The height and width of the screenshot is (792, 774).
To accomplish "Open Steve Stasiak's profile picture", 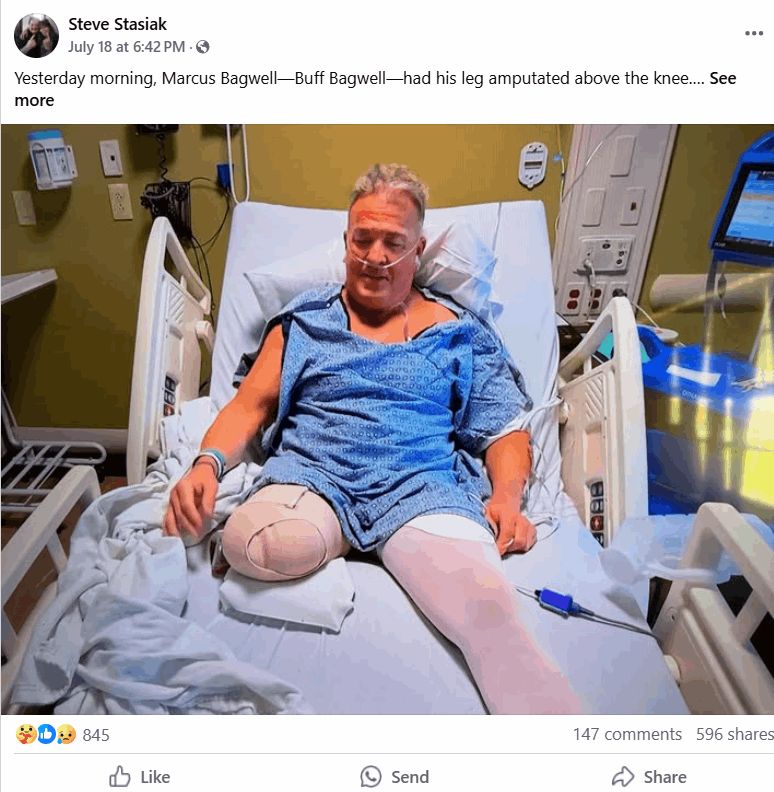I will (36, 36).
